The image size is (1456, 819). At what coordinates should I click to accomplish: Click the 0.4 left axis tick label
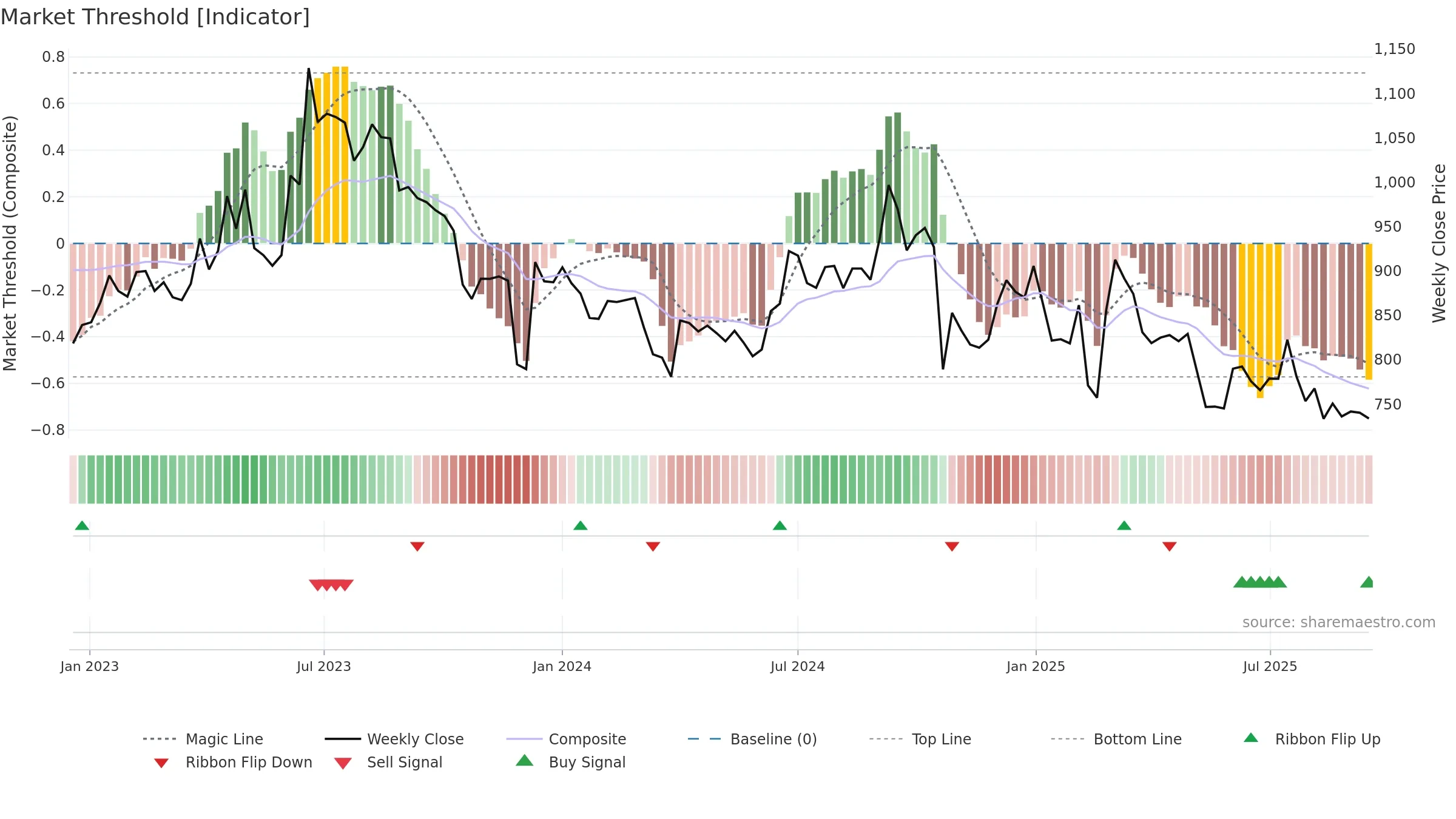coord(53,150)
